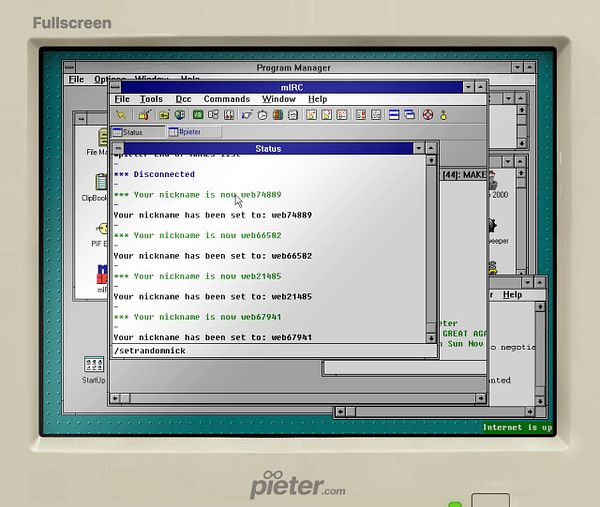Open the mIRC window control menu box

[115, 87]
